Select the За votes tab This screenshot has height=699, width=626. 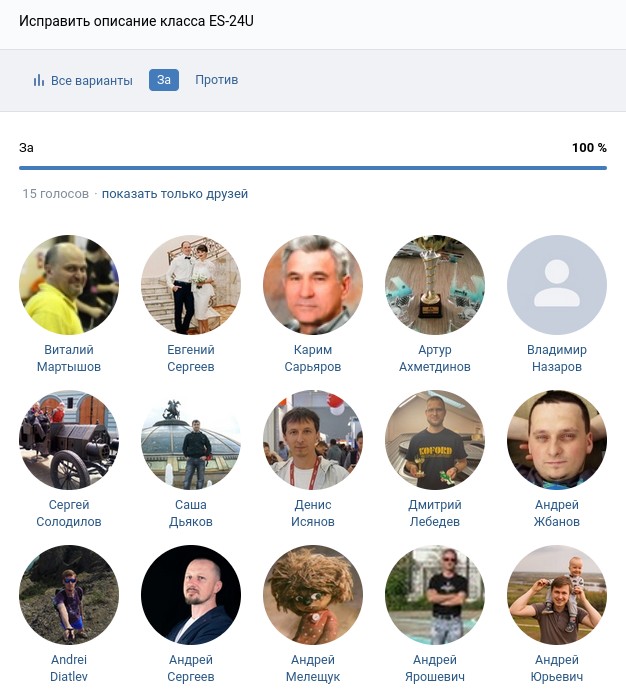pos(164,80)
